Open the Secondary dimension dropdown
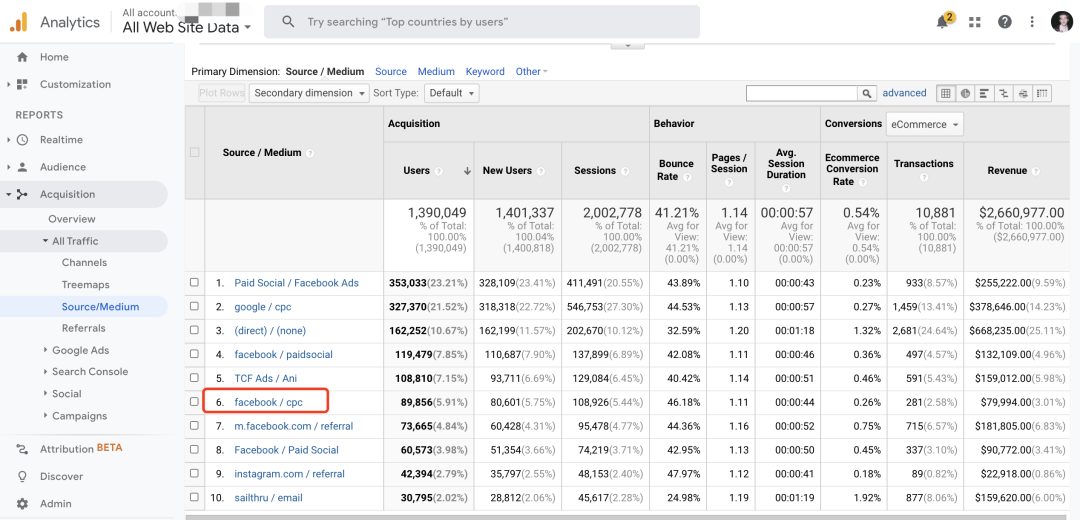The image size is (1080, 520). pos(309,93)
